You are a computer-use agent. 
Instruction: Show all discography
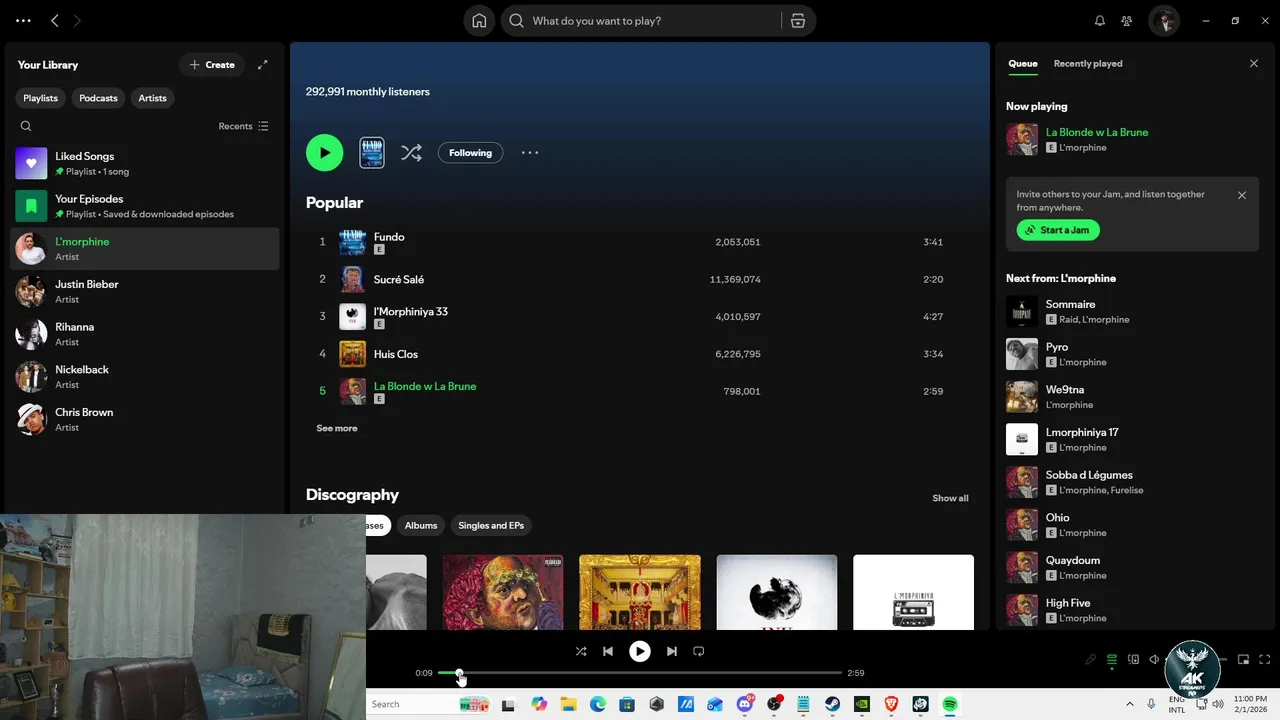tap(950, 498)
